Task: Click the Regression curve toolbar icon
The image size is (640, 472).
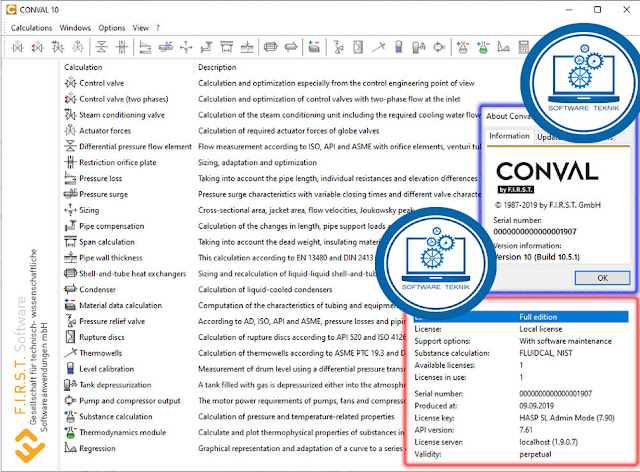Action: click(x=503, y=47)
